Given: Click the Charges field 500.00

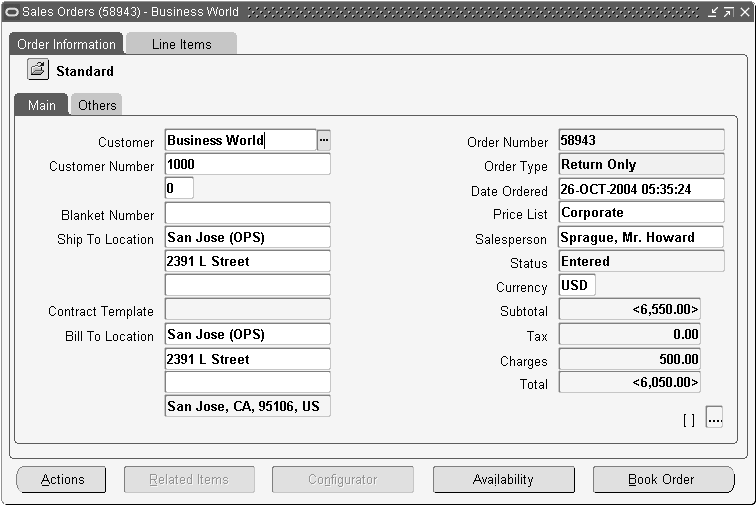Looking at the screenshot, I should pos(630,359).
